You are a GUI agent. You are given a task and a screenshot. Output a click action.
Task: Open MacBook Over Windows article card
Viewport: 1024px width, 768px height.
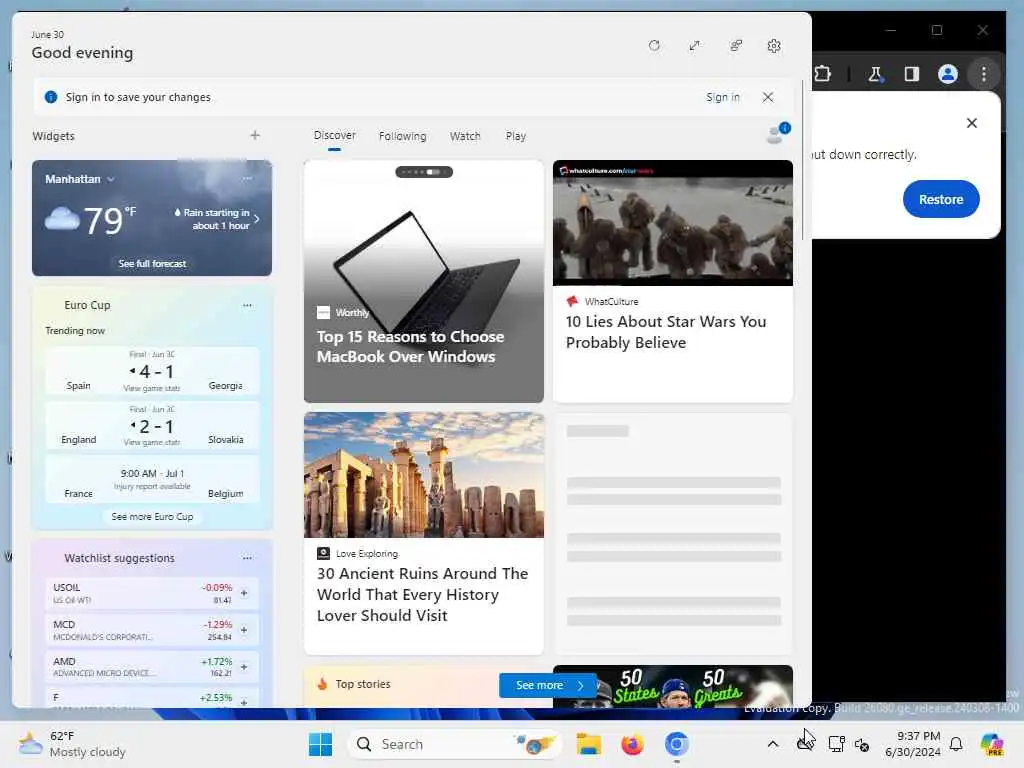coord(423,281)
